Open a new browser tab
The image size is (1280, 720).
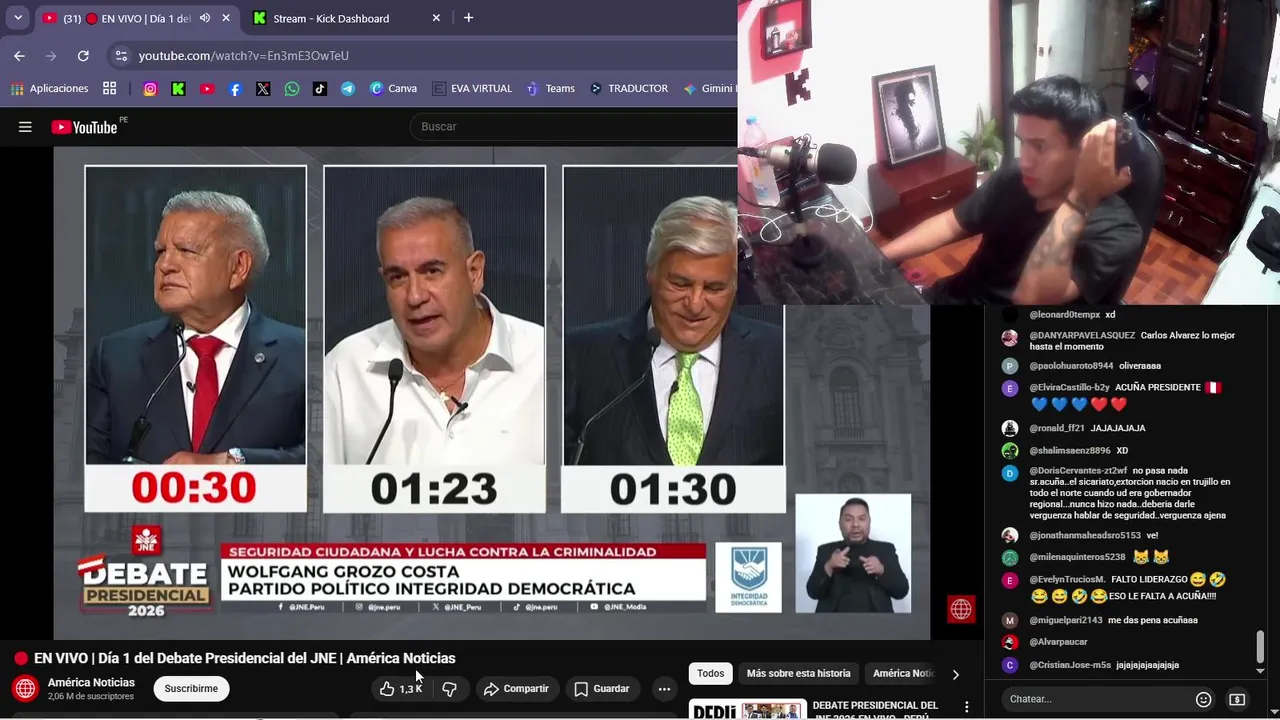click(x=468, y=18)
